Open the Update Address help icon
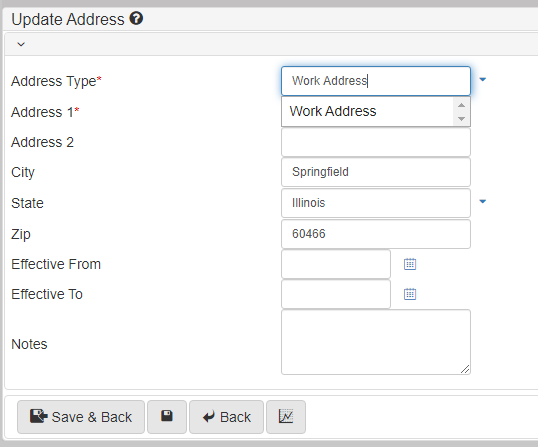The image size is (538, 447). (136, 19)
